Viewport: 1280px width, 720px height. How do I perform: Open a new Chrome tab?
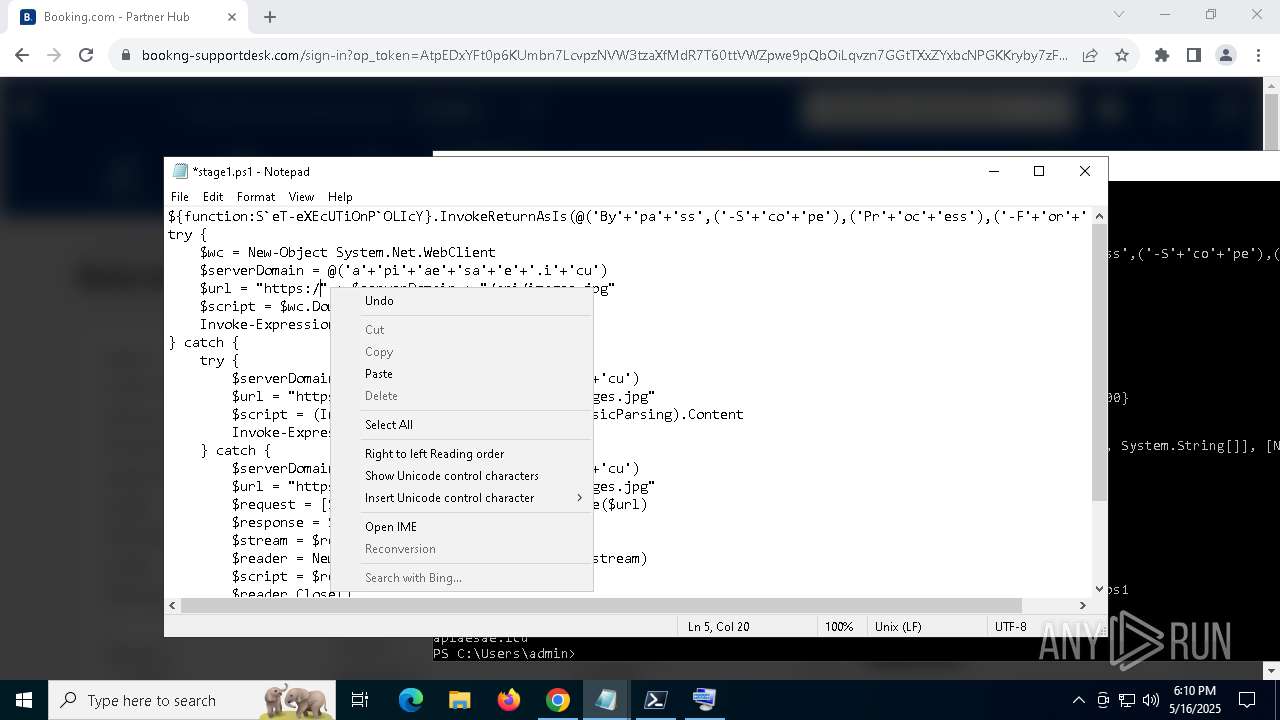270,17
